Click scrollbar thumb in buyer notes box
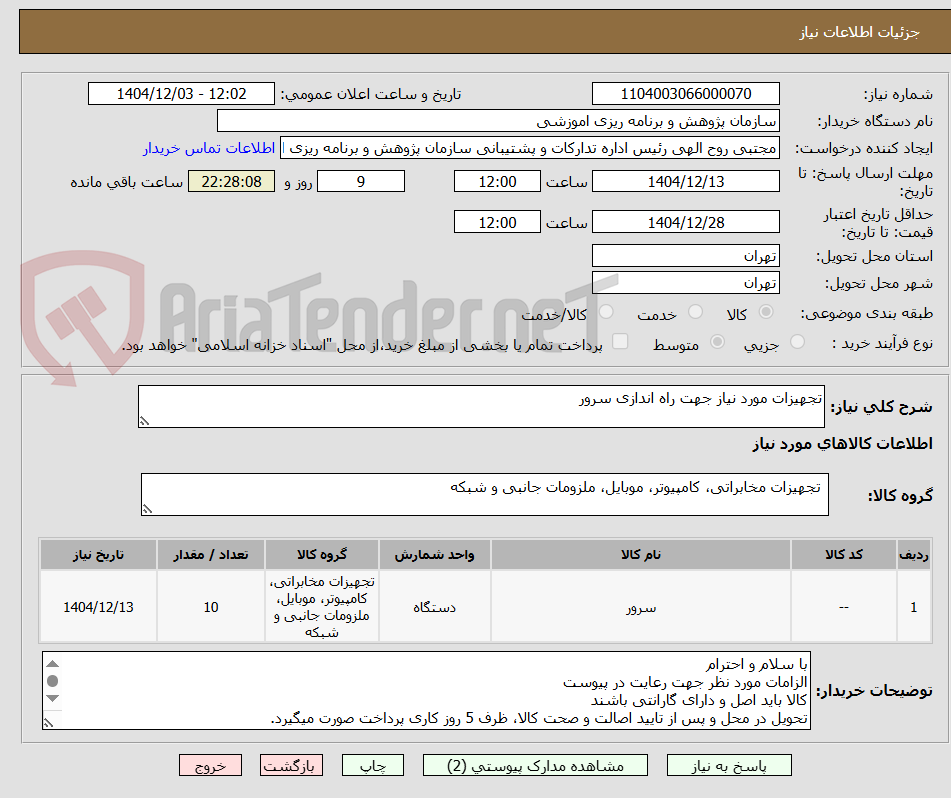Viewport: 951px width, 798px height. [53, 681]
